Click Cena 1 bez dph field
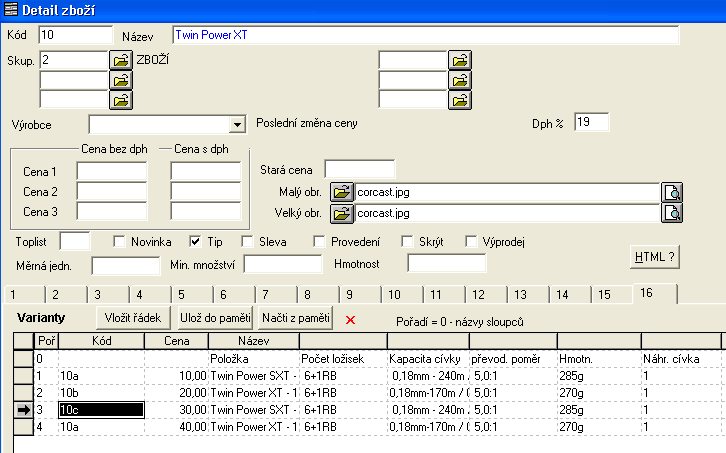Viewport: 726px width, 453px height. [112, 171]
